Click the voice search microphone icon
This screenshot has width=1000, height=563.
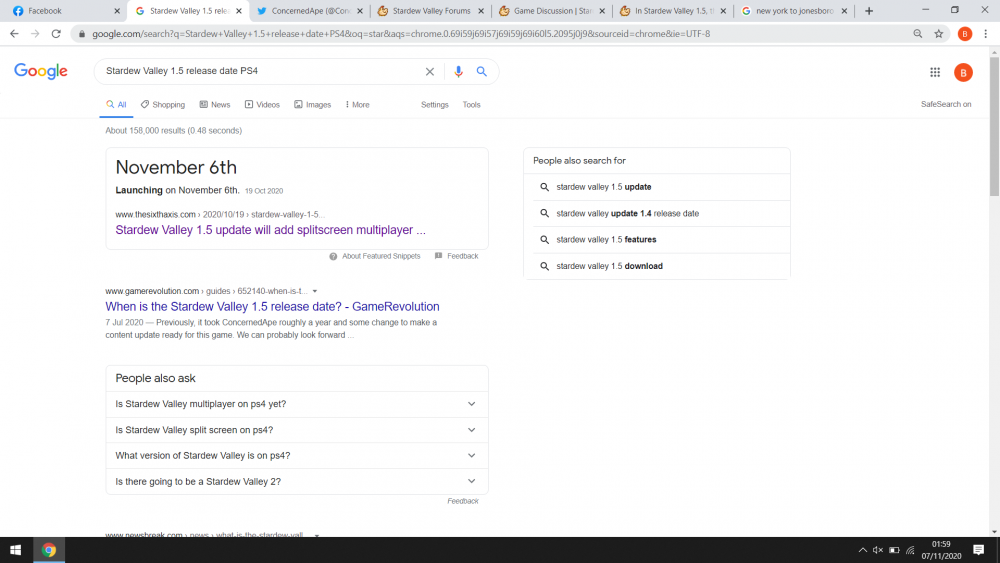click(x=459, y=72)
